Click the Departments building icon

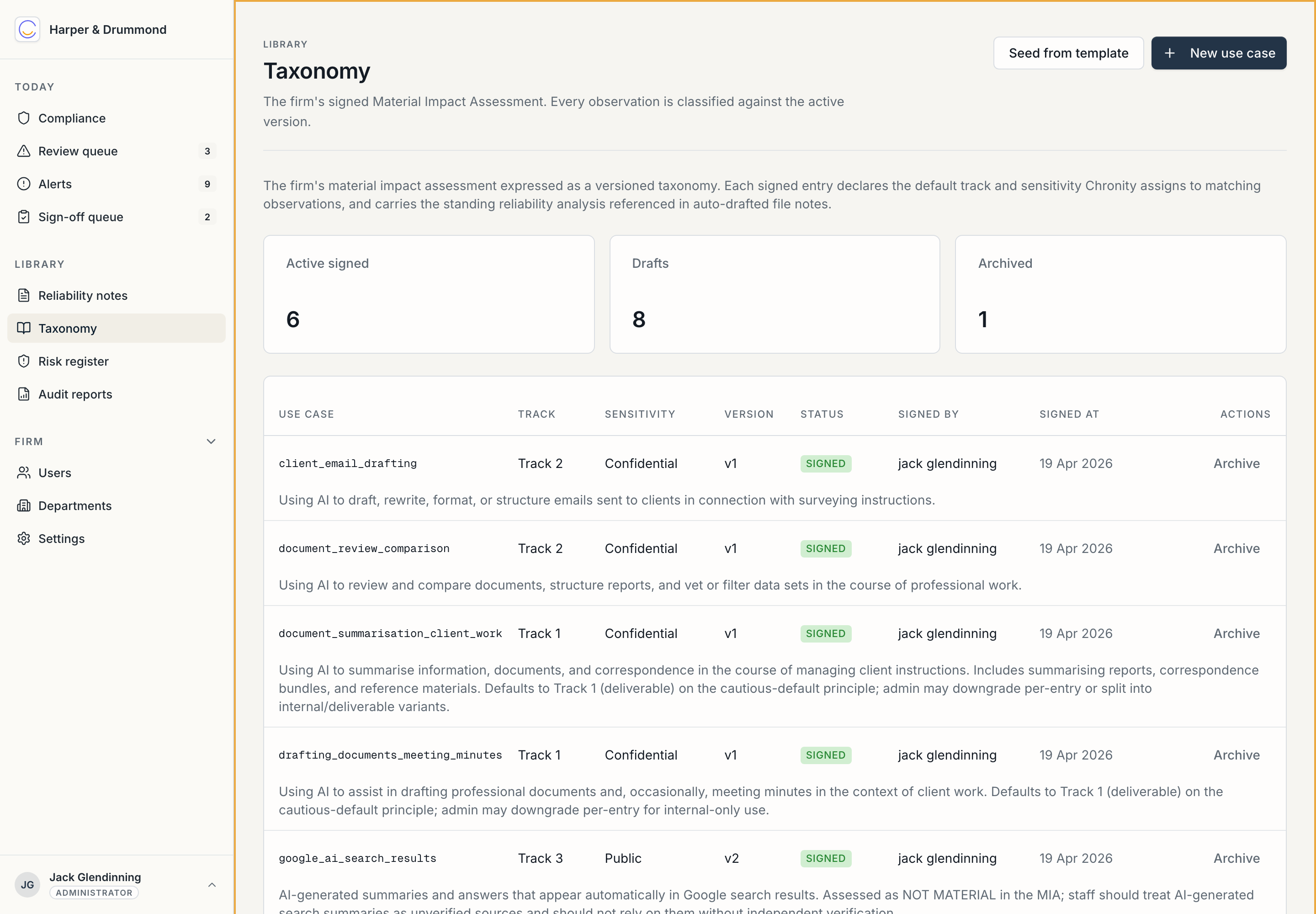pos(23,506)
